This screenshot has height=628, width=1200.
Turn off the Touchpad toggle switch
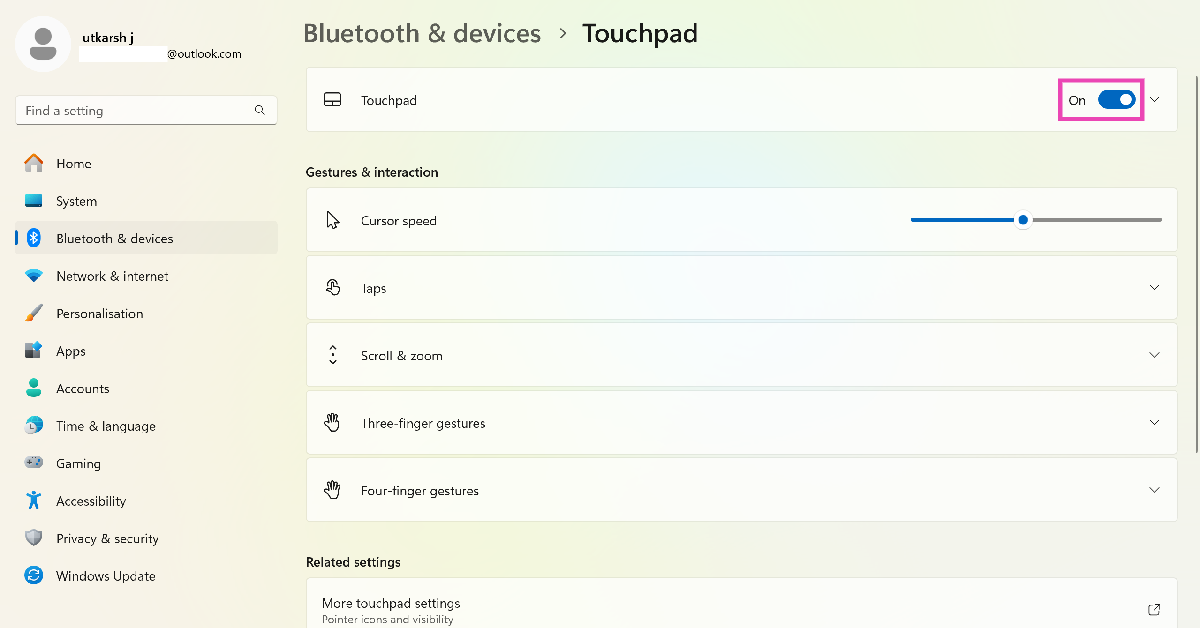point(1116,100)
